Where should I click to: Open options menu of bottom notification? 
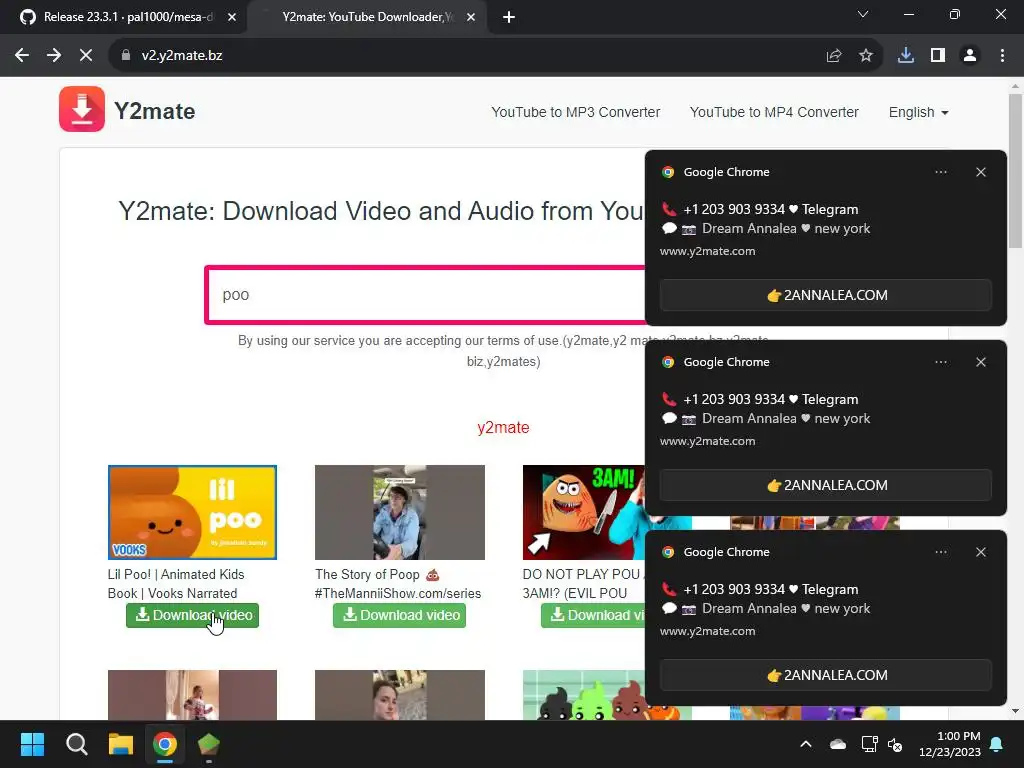(940, 552)
